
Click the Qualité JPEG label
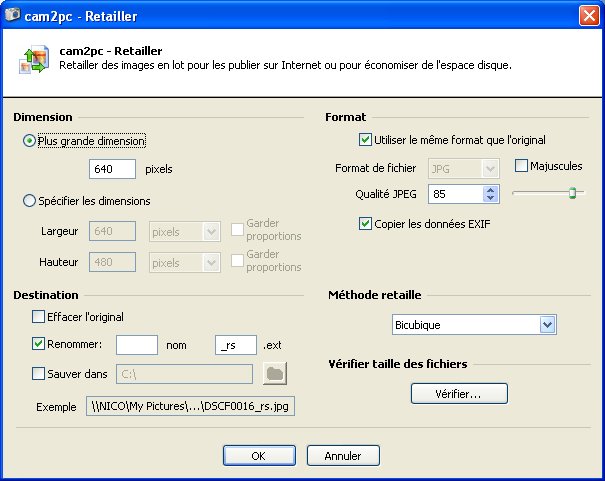tap(386, 194)
